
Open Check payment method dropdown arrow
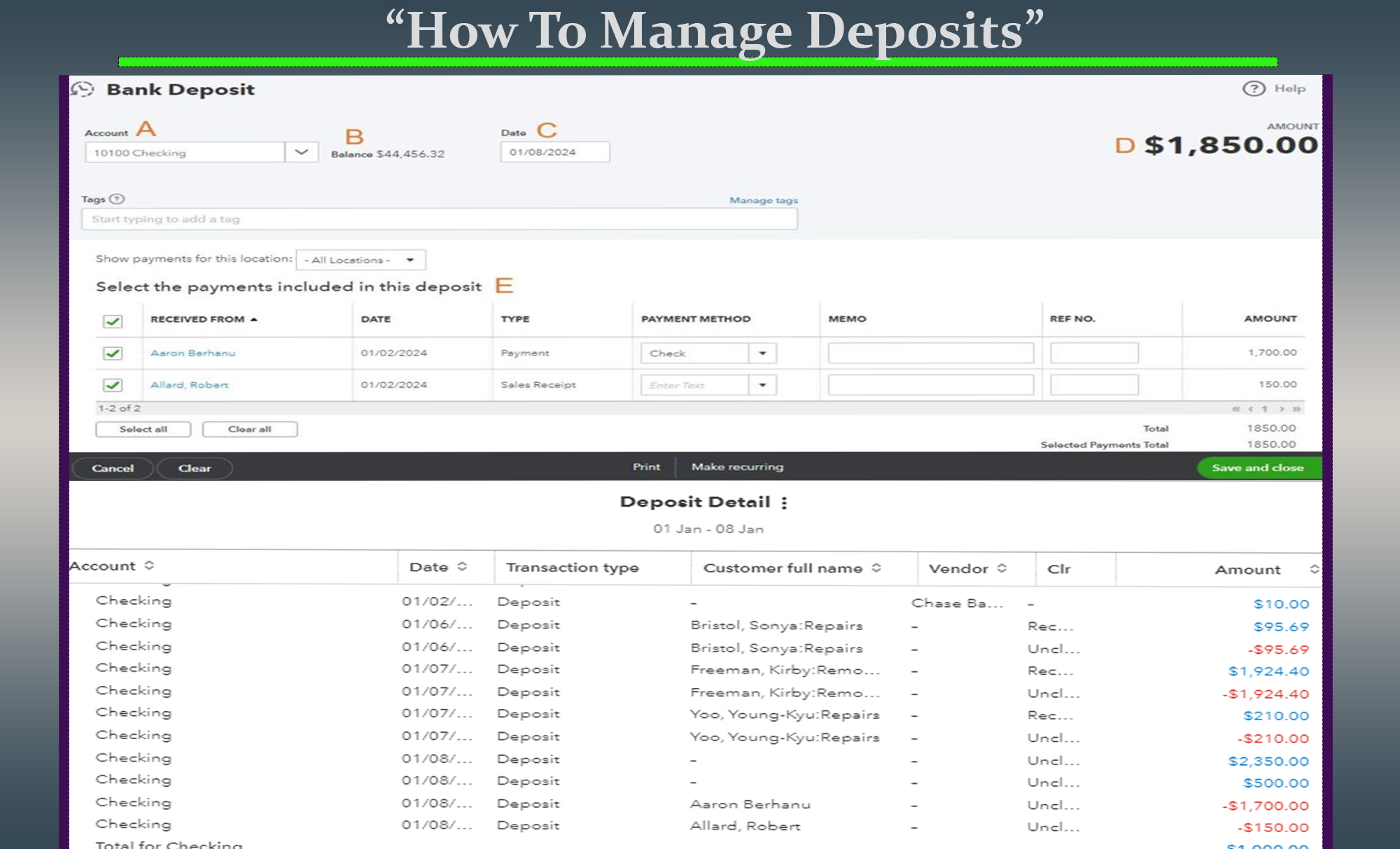[762, 353]
